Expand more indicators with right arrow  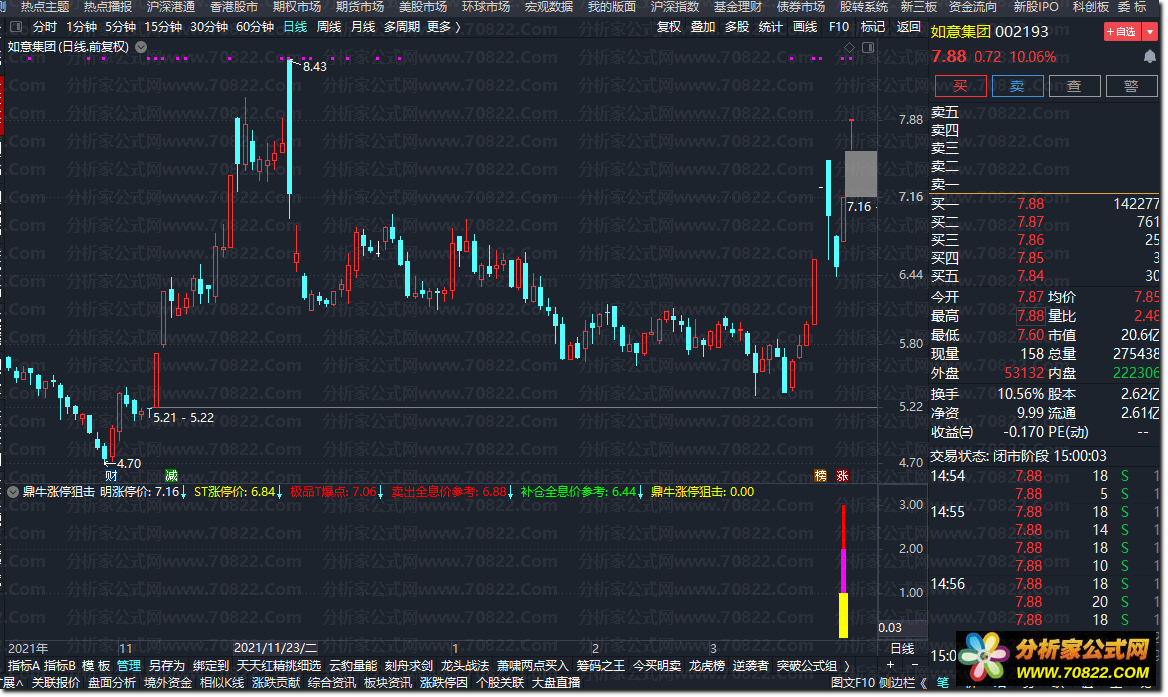[x=847, y=666]
